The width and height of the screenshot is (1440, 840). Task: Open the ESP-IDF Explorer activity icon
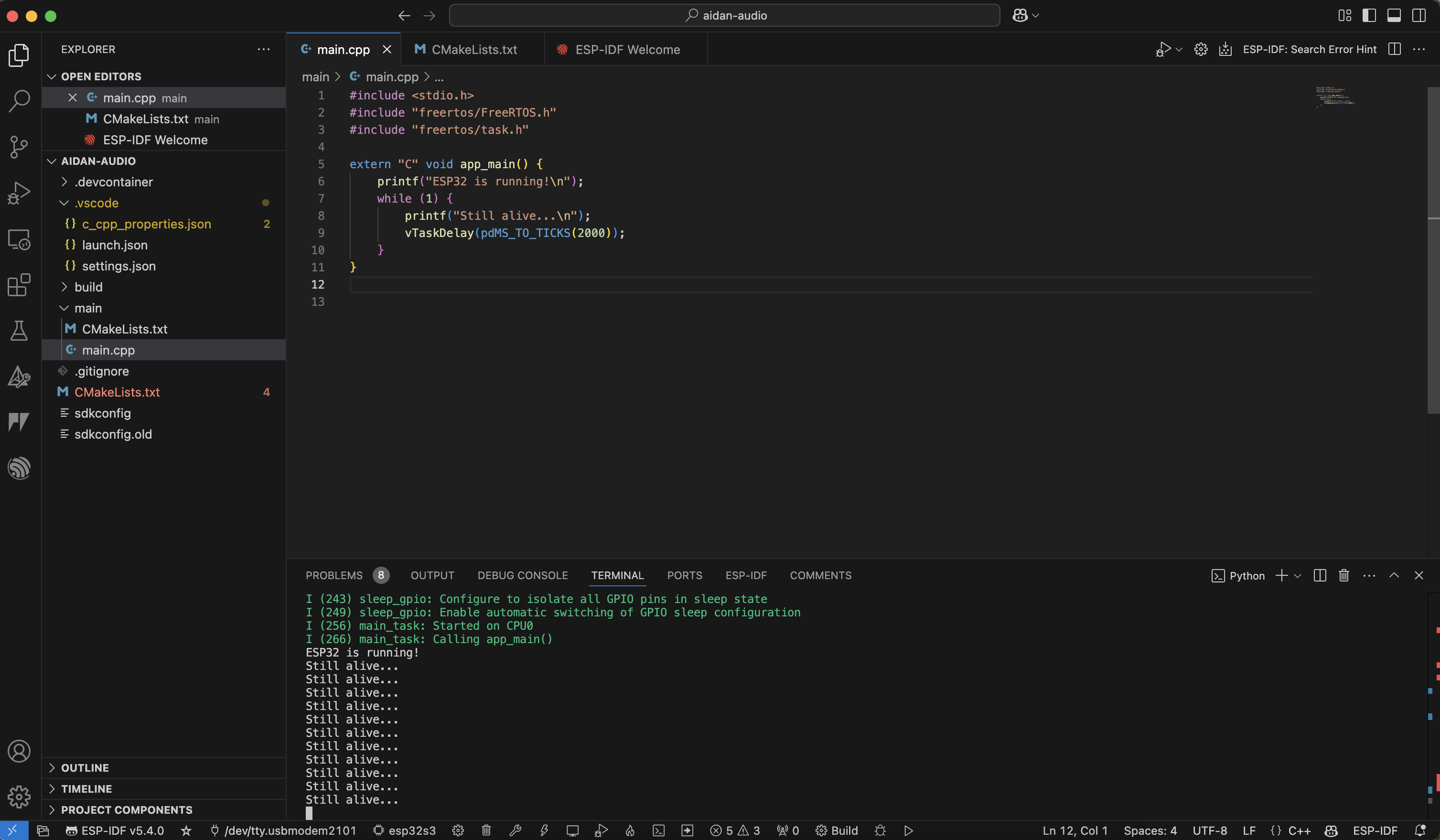click(19, 468)
